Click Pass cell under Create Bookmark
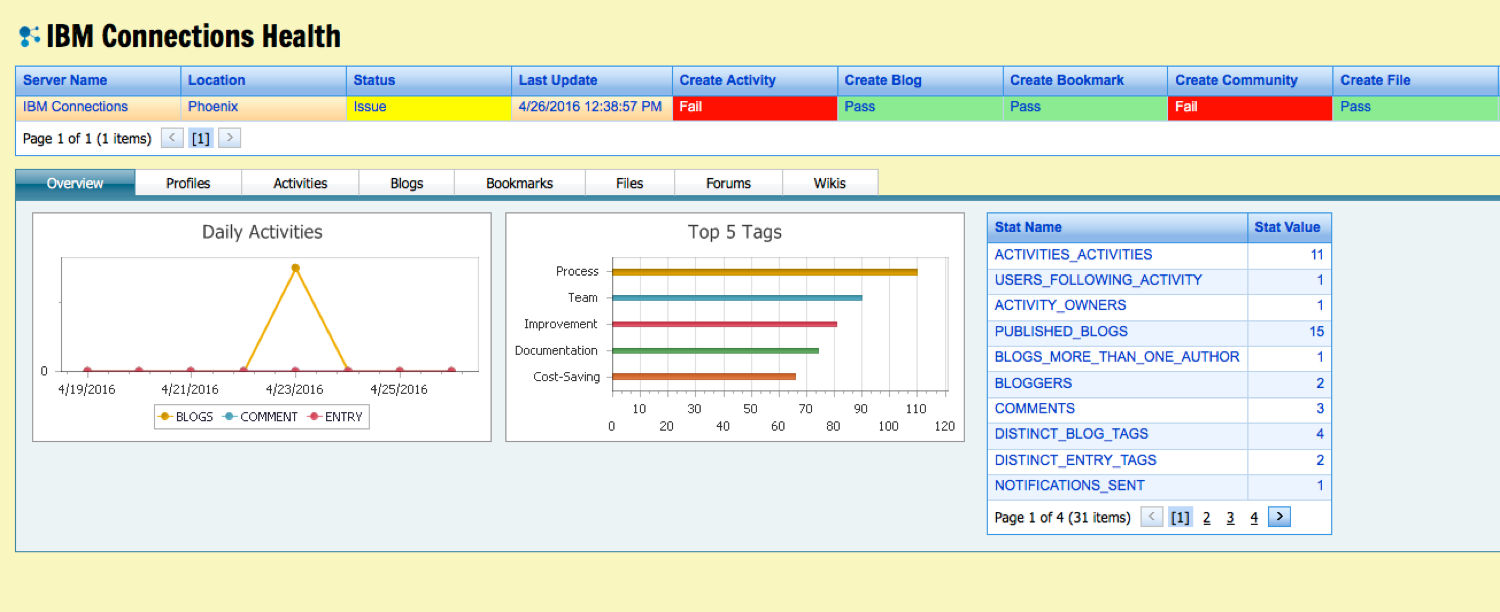The width and height of the screenshot is (1500, 612). pyautogui.click(x=1085, y=107)
